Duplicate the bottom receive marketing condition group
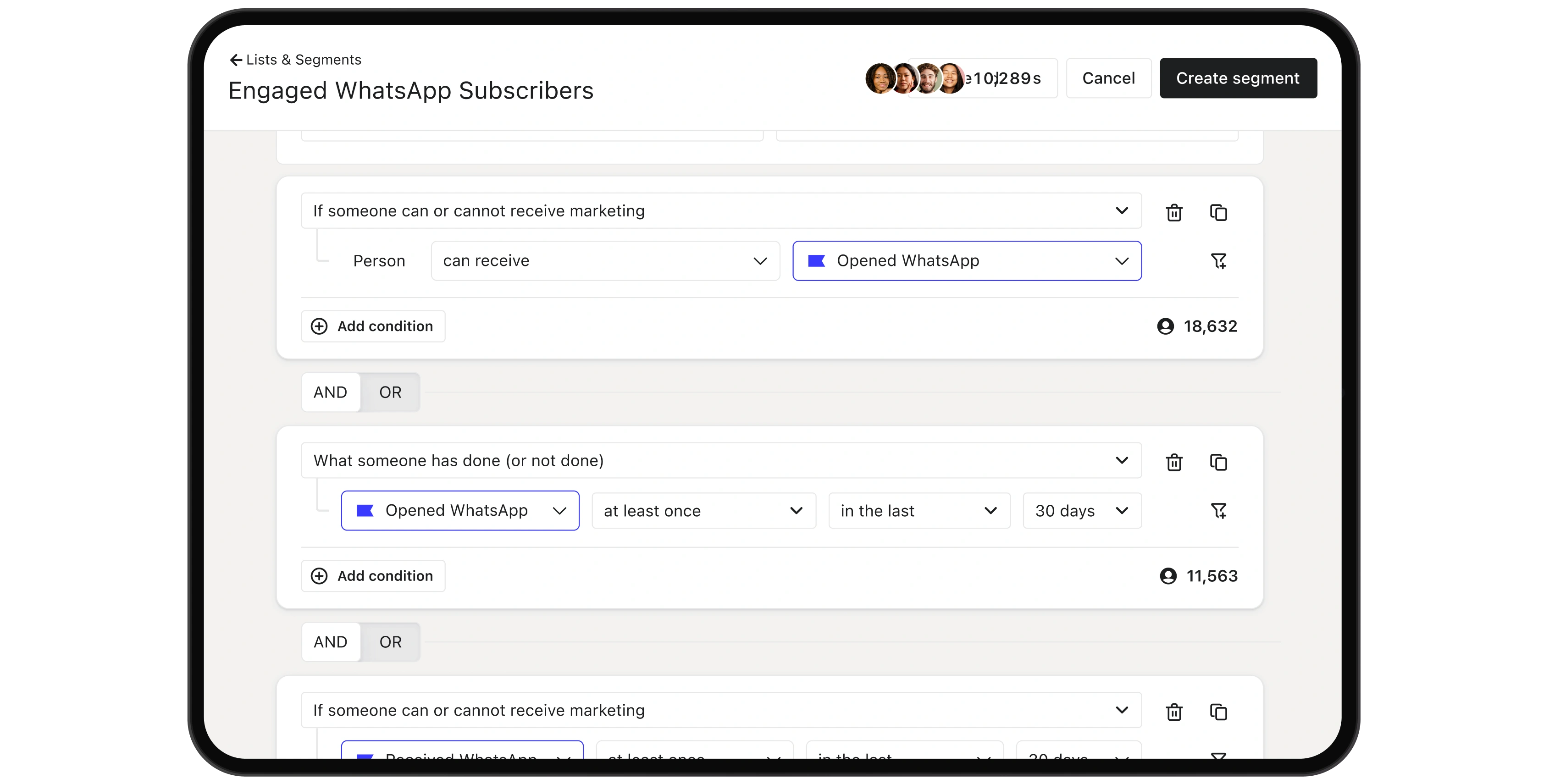Viewport: 1549px width, 784px height. tap(1218, 712)
